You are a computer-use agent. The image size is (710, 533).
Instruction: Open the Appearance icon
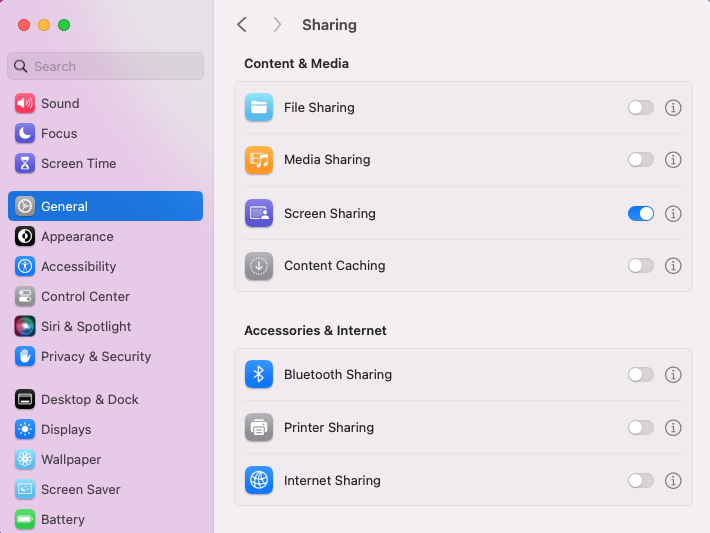(25, 236)
